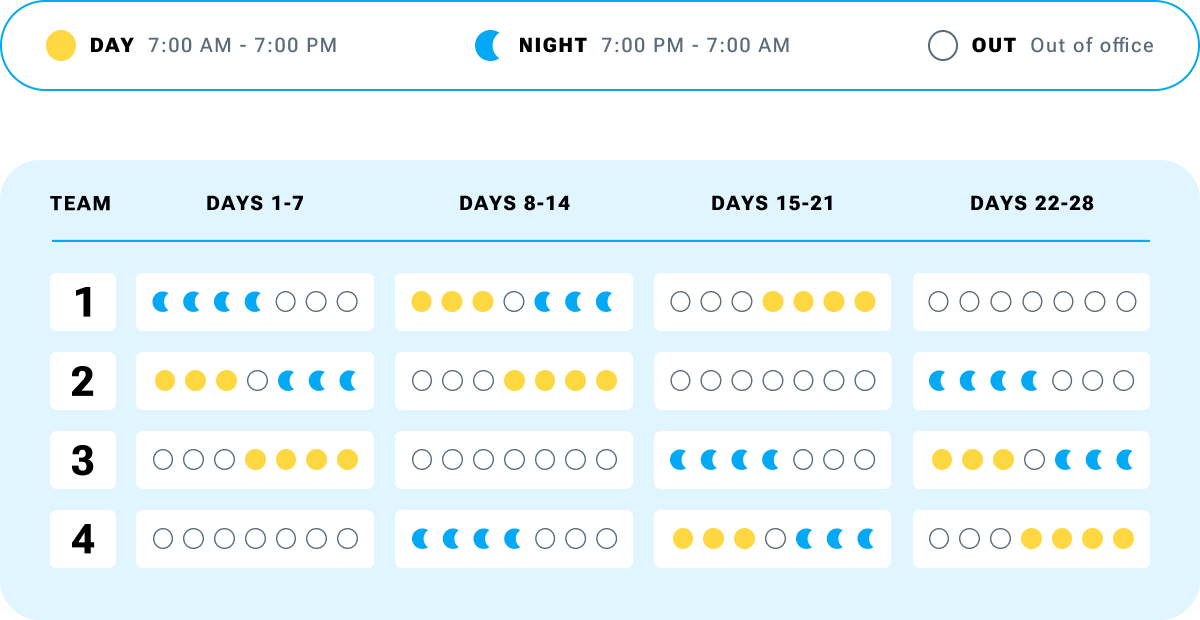Click the "Out of office" legend text
Screen dimensions: 1200x620
[x=1091, y=46]
